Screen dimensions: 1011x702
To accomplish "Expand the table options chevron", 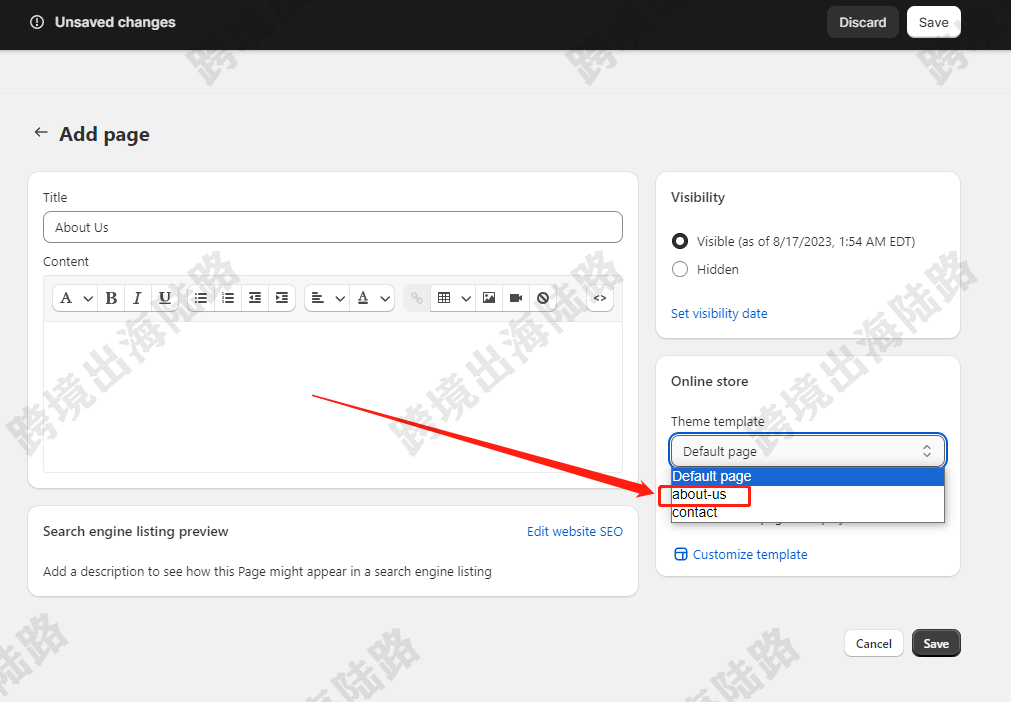I will pyautogui.click(x=466, y=298).
